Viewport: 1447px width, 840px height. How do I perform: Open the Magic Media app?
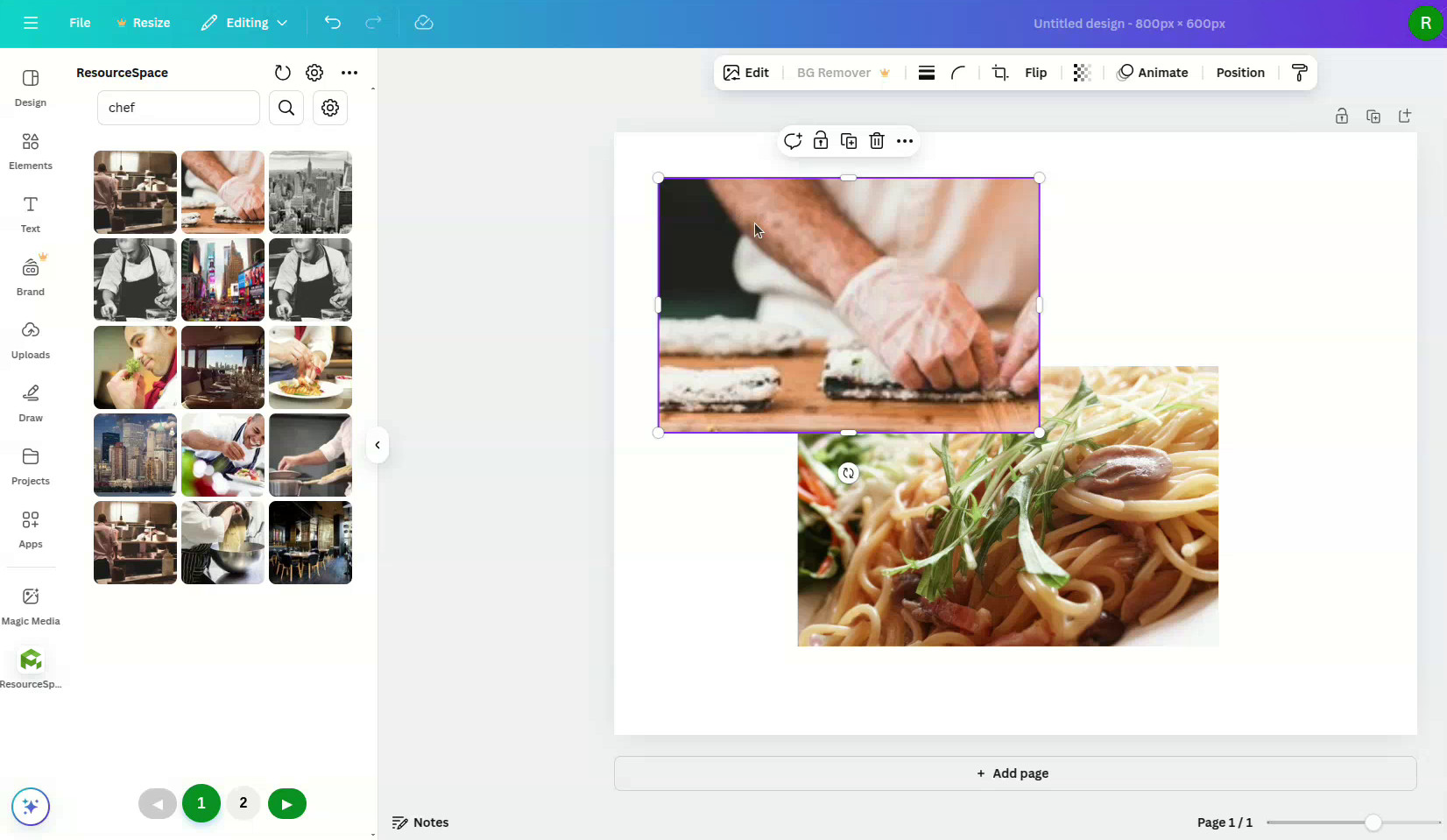(31, 607)
